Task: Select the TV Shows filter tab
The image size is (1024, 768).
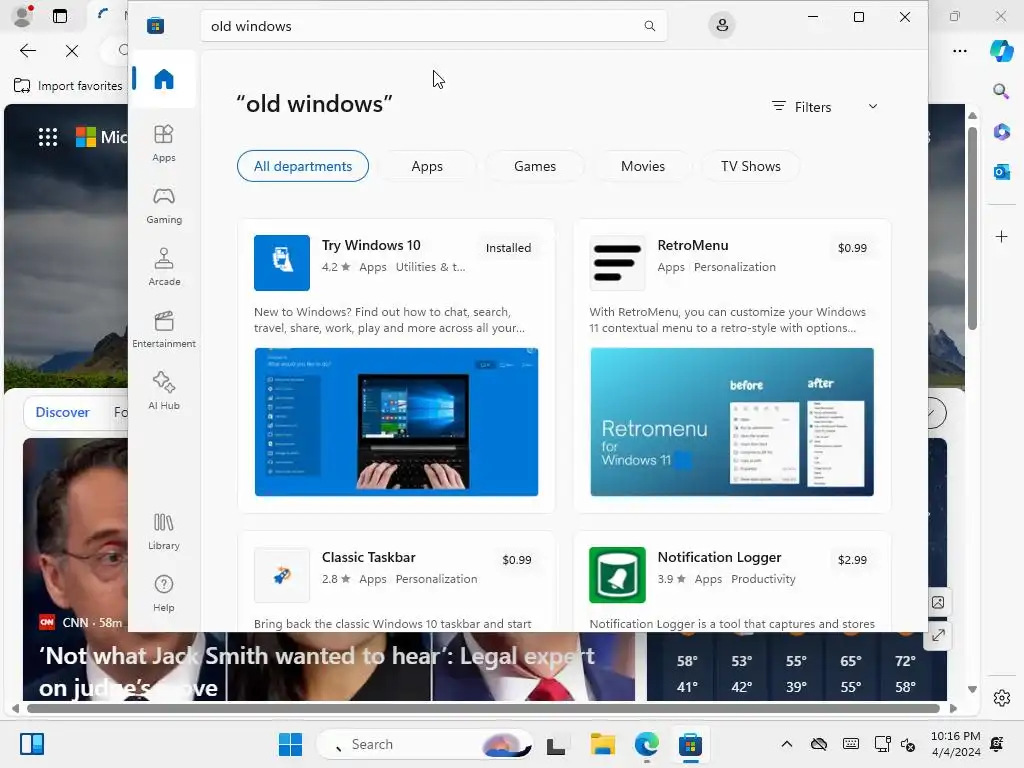Action: click(x=750, y=167)
